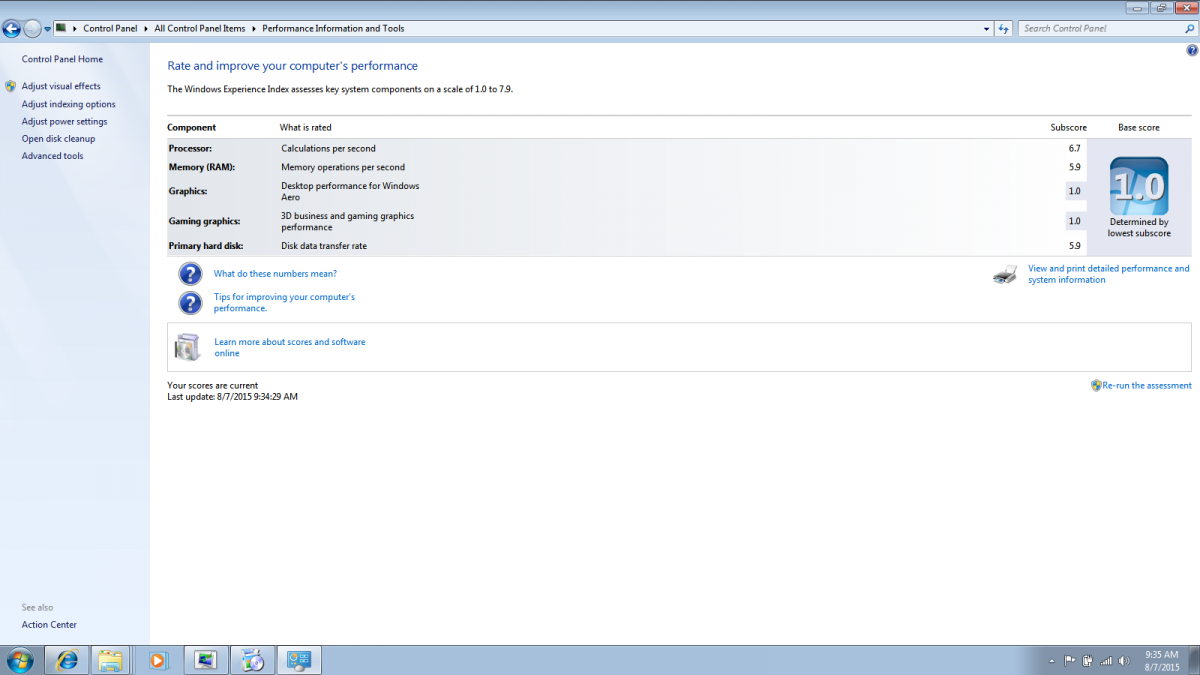Switch to Control Panel taskbar button
The image size is (1200, 675).
pyautogui.click(x=299, y=660)
